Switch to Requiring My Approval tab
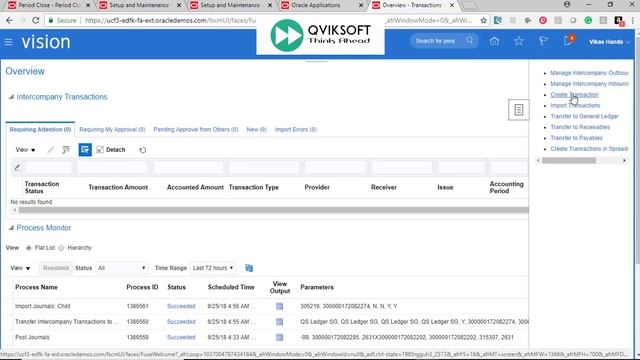640x360 pixels. point(112,129)
